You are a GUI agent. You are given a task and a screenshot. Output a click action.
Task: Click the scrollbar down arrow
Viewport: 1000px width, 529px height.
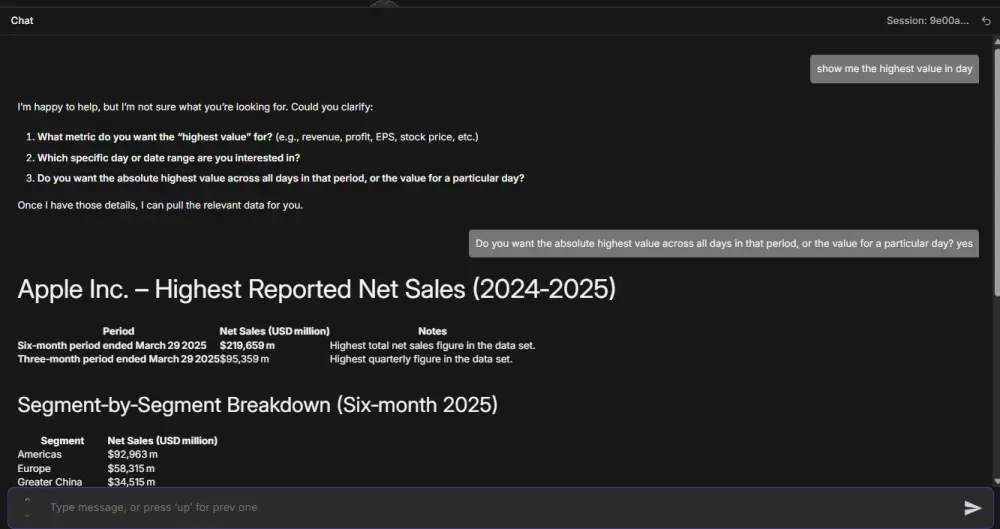(997, 481)
